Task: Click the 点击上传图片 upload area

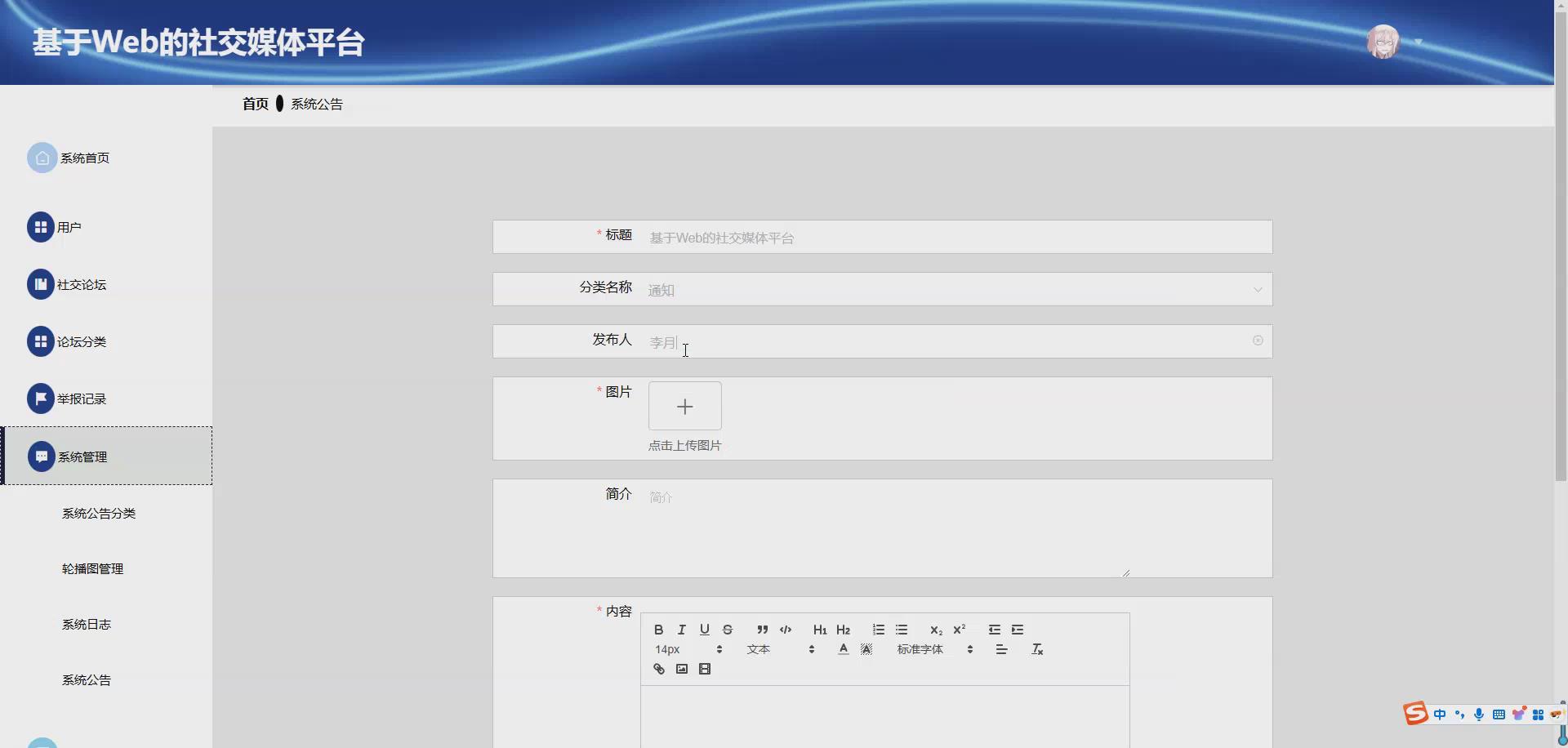Action: pos(685,406)
